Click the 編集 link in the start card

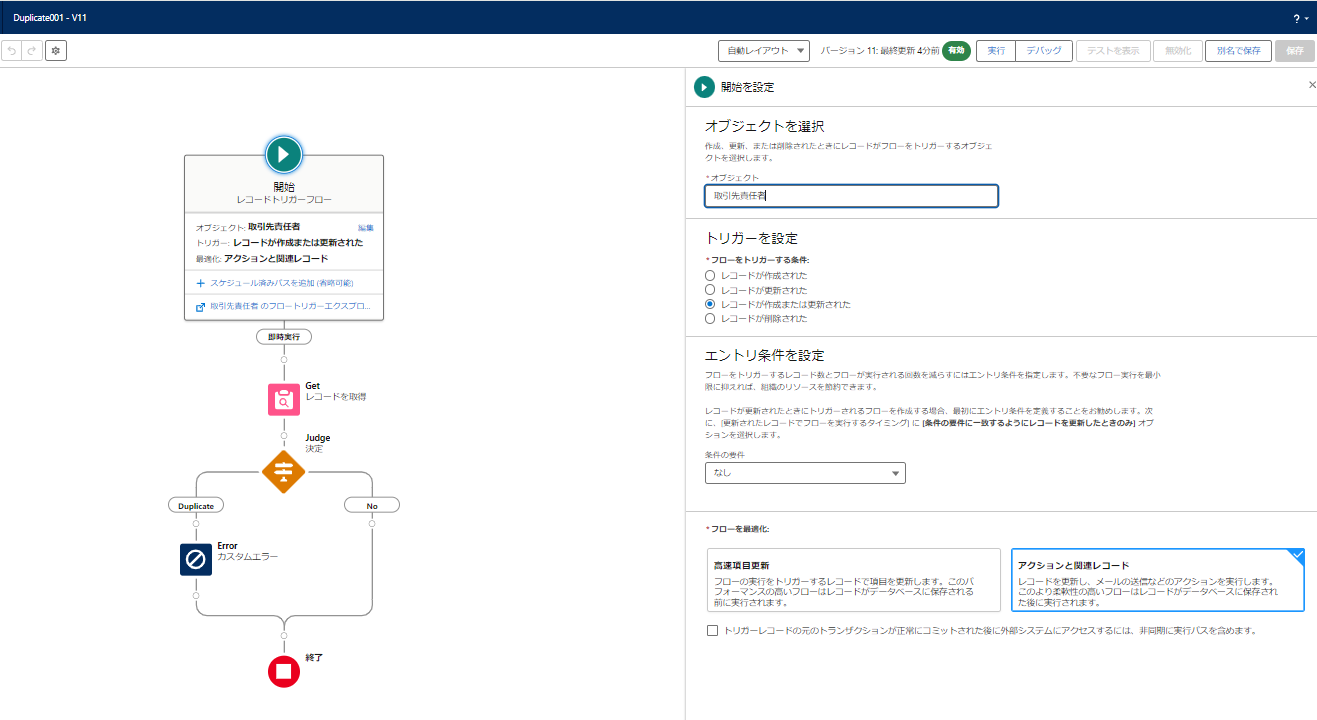[x=366, y=228]
